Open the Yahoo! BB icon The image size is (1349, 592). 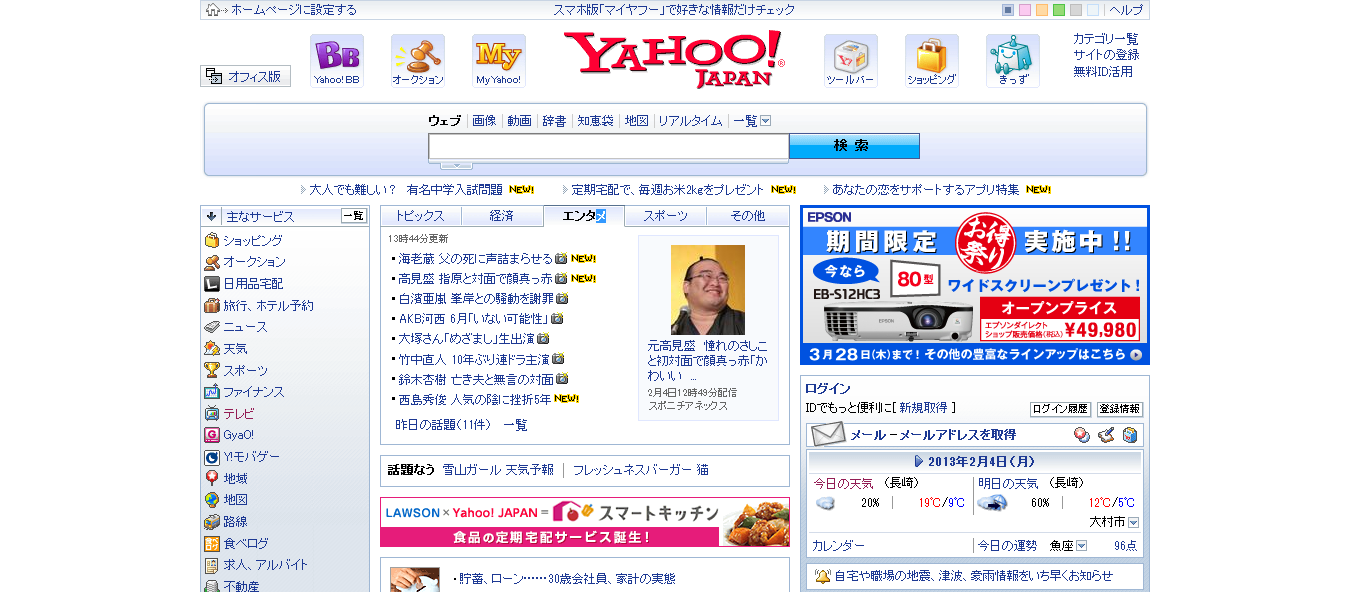point(336,61)
